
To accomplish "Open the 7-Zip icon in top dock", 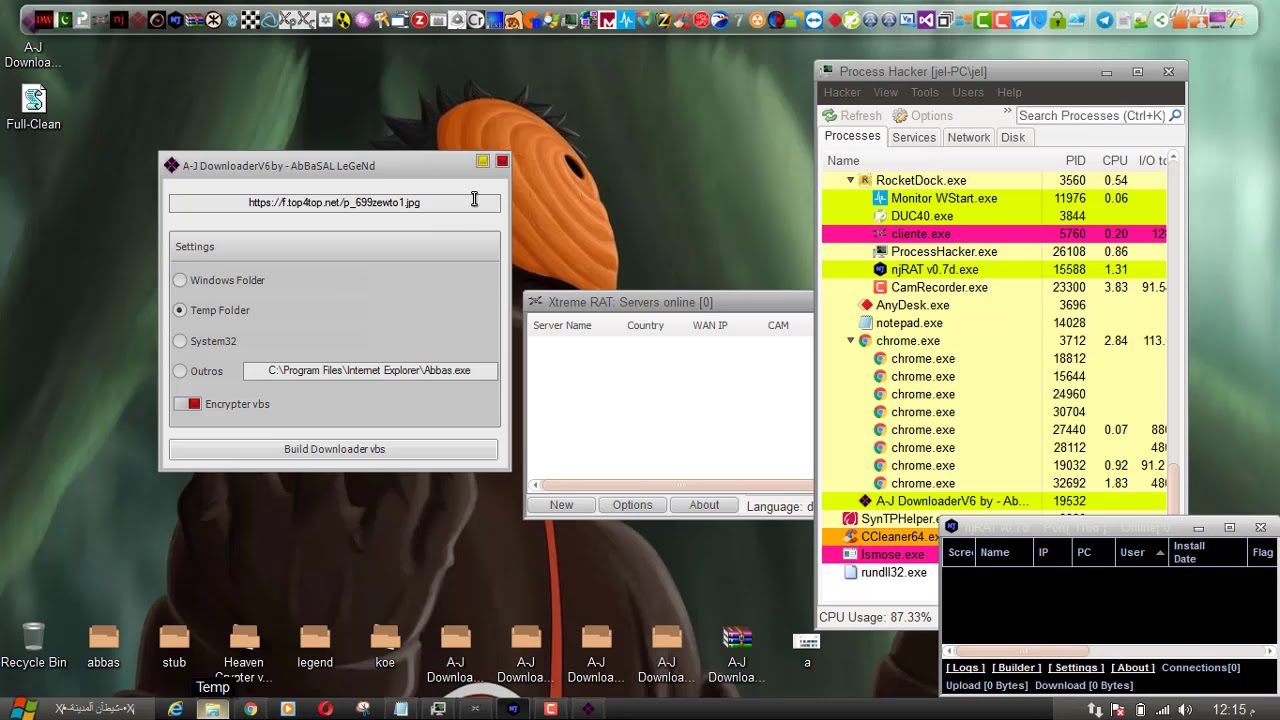I will pos(738,20).
